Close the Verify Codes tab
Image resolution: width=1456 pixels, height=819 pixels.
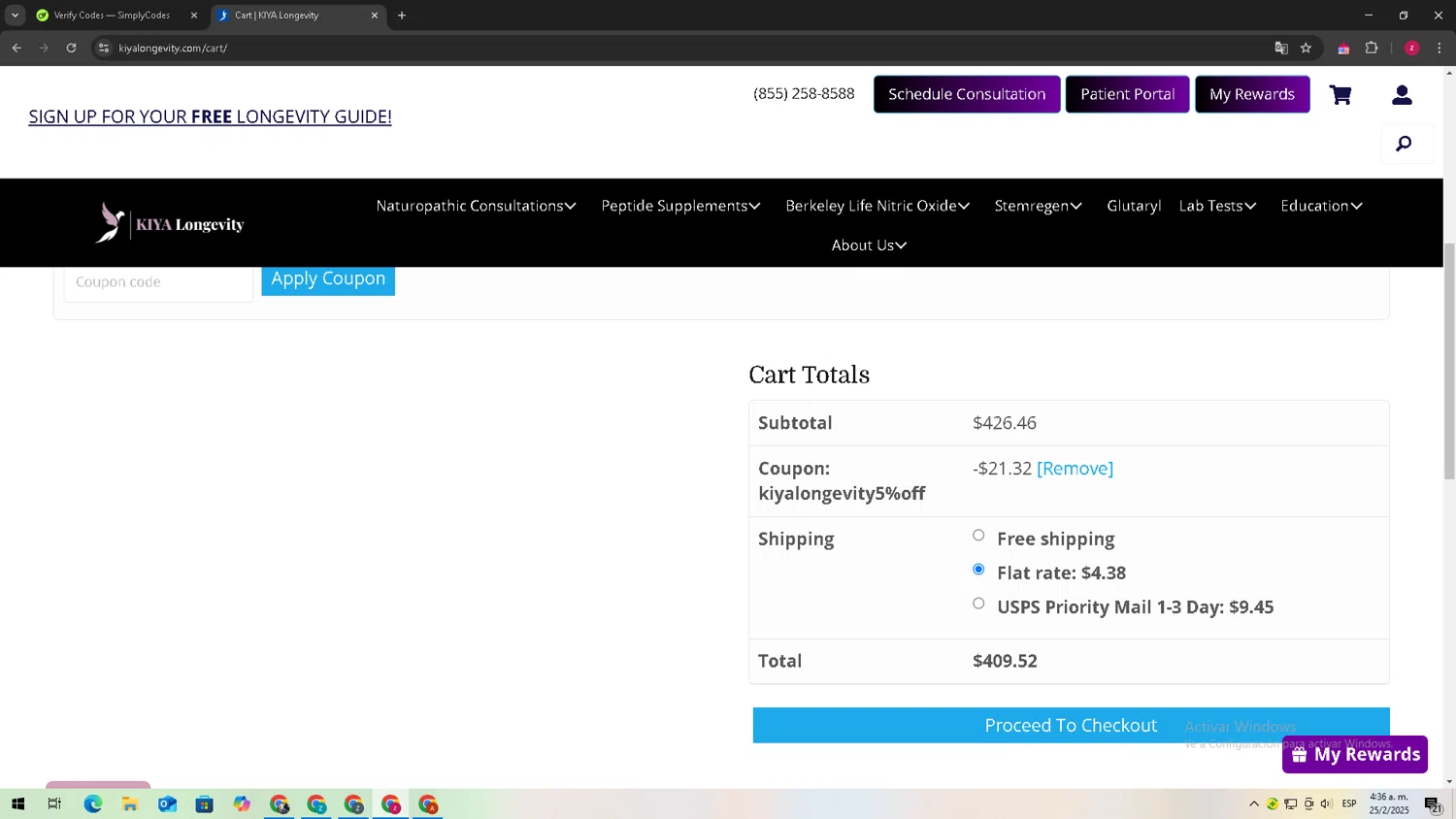(193, 16)
